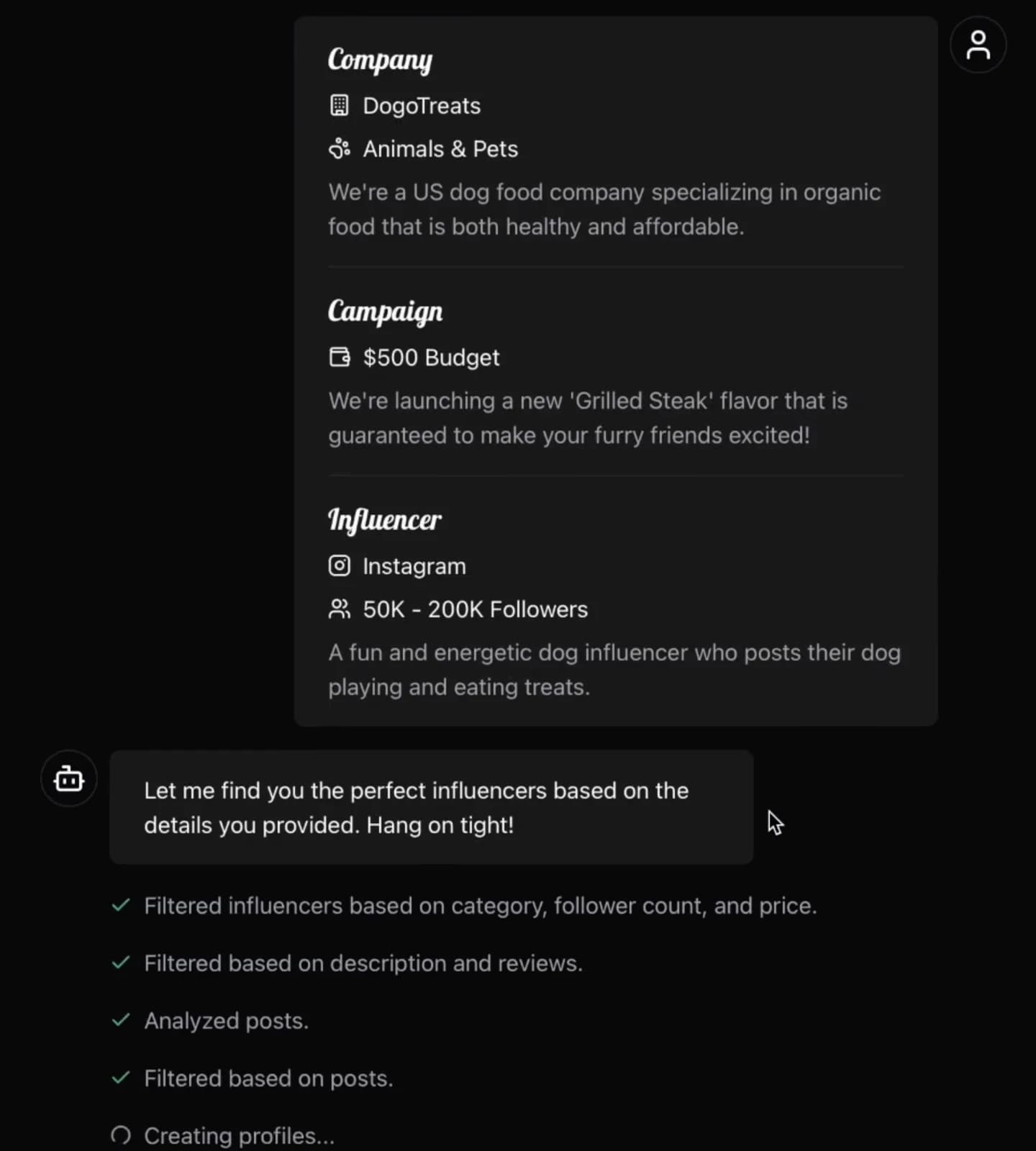Screen dimensions: 1036x1151
Task: Click the wallet icon for the $500 Budget
Action: tap(340, 357)
